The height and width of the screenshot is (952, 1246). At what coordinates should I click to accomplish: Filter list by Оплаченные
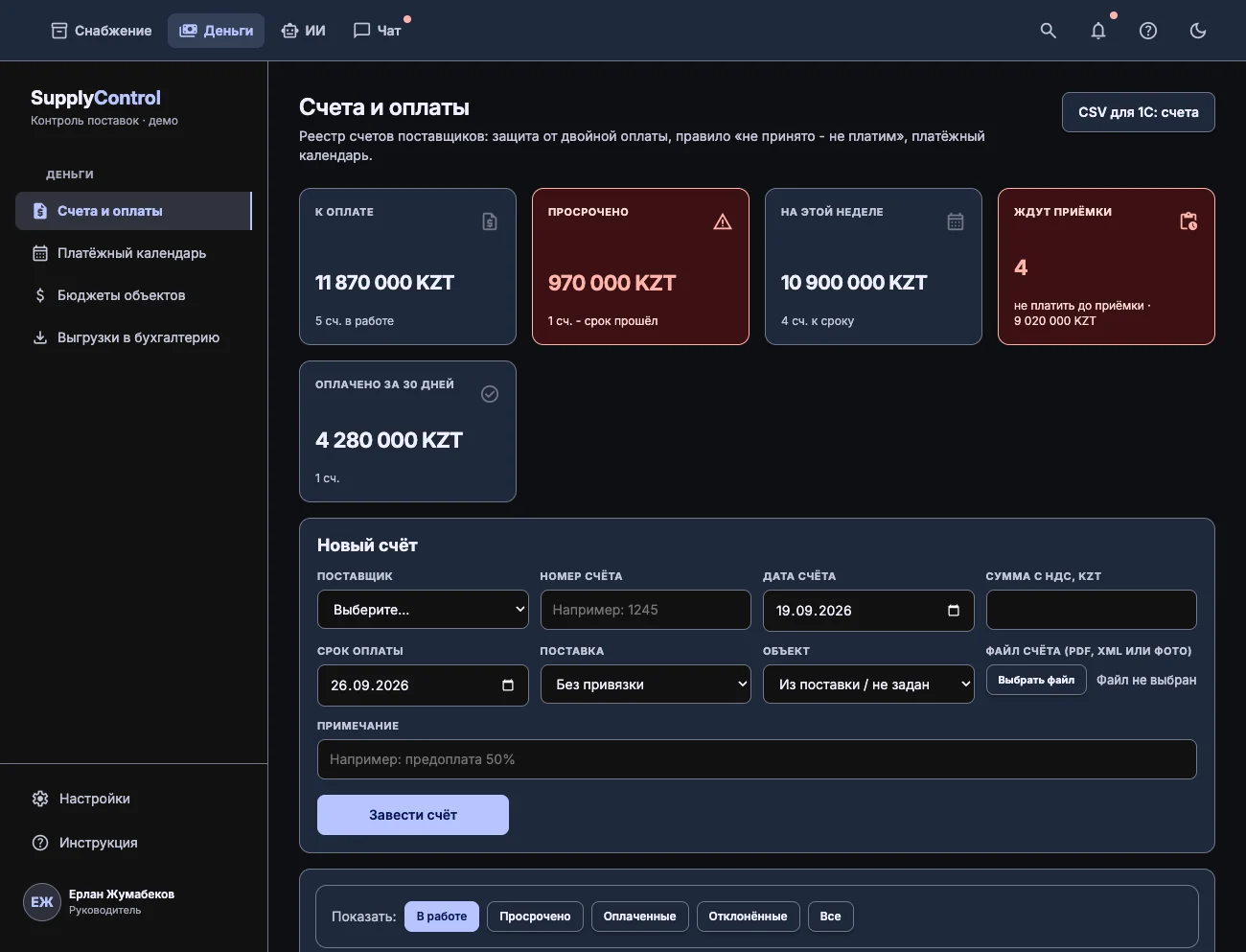(x=639, y=917)
